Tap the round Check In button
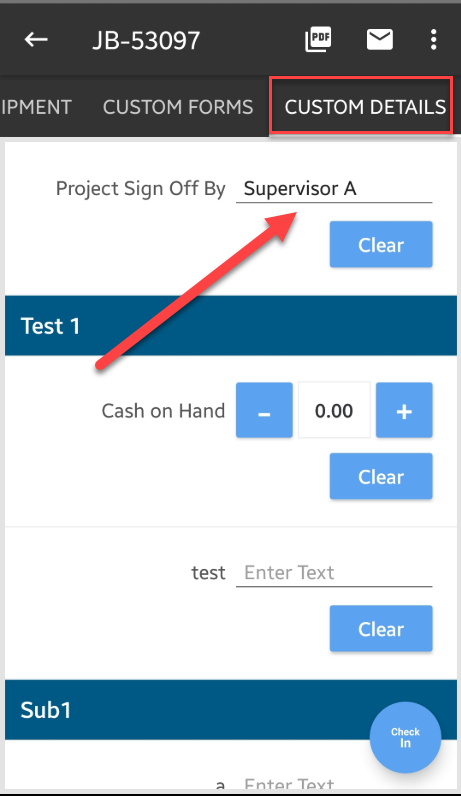 tap(405, 737)
